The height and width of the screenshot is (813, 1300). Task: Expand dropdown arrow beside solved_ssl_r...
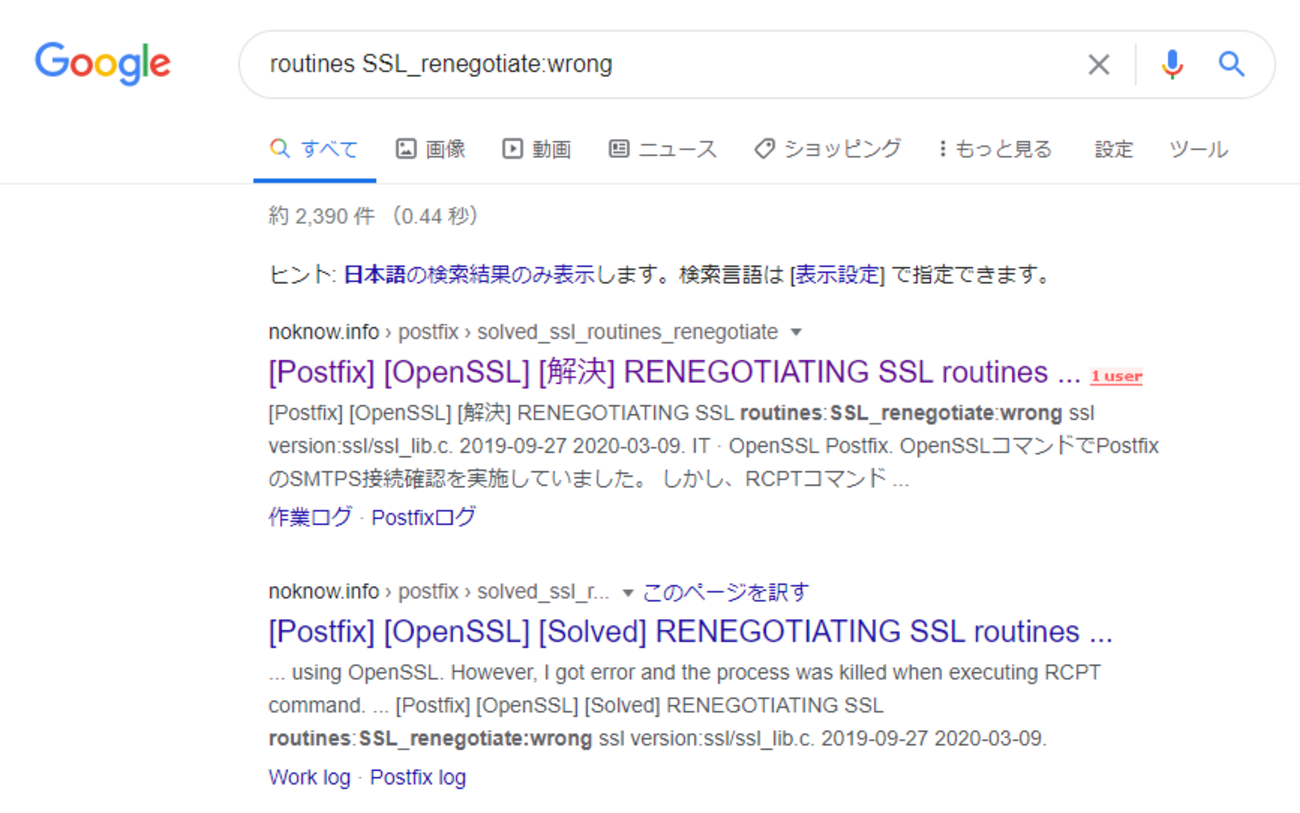628,592
